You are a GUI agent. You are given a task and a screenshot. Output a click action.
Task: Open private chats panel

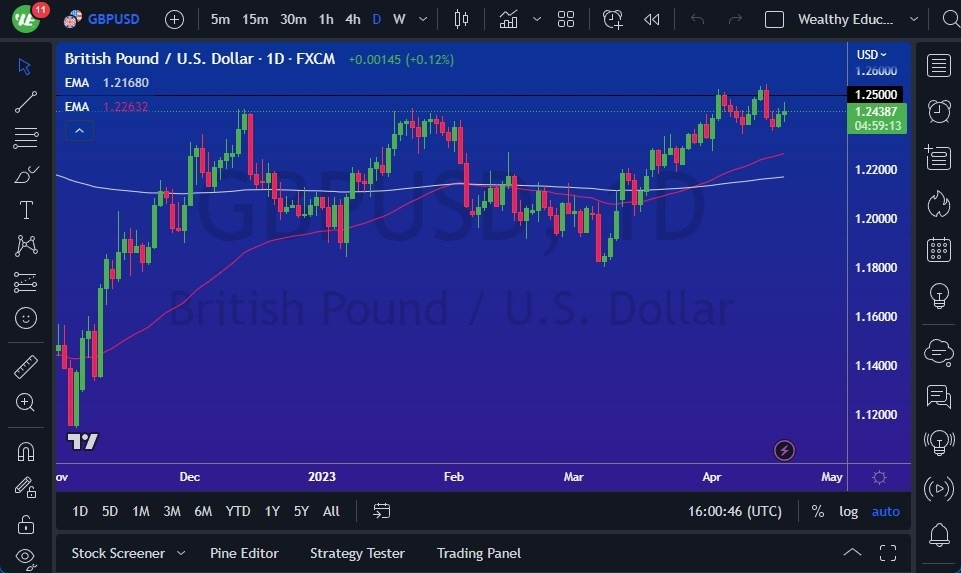(938, 397)
